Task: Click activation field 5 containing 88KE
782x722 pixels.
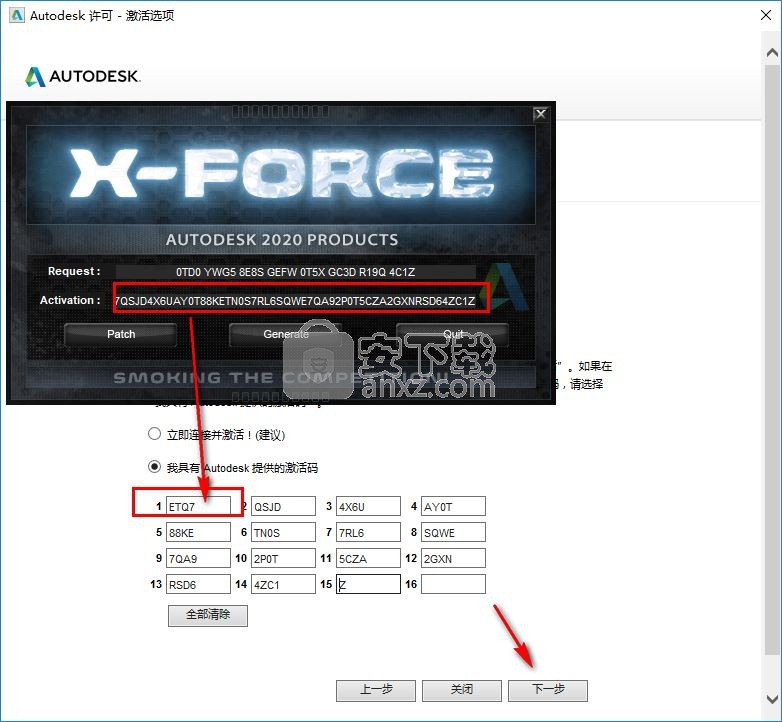Action: point(198,532)
